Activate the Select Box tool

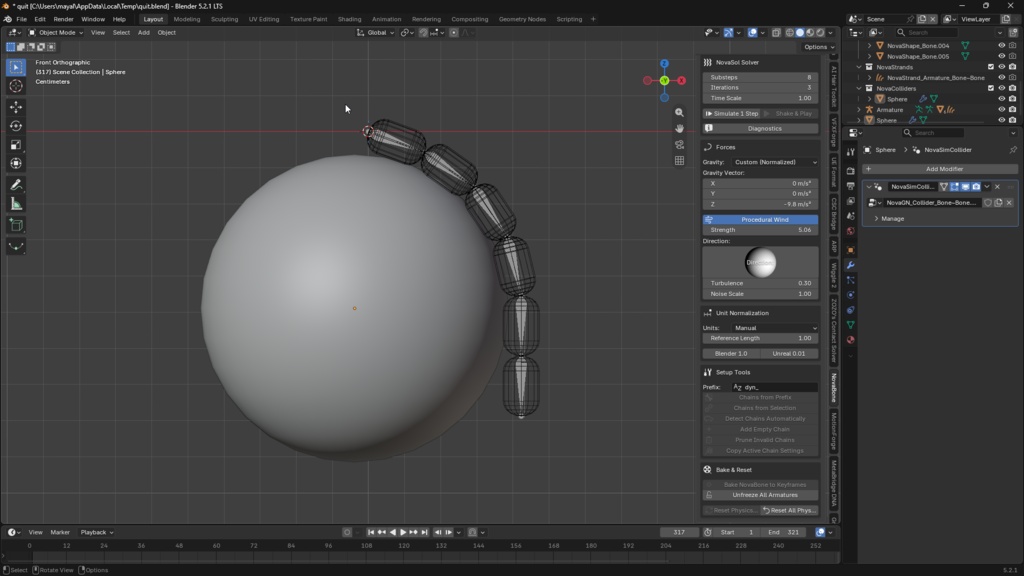(16, 67)
